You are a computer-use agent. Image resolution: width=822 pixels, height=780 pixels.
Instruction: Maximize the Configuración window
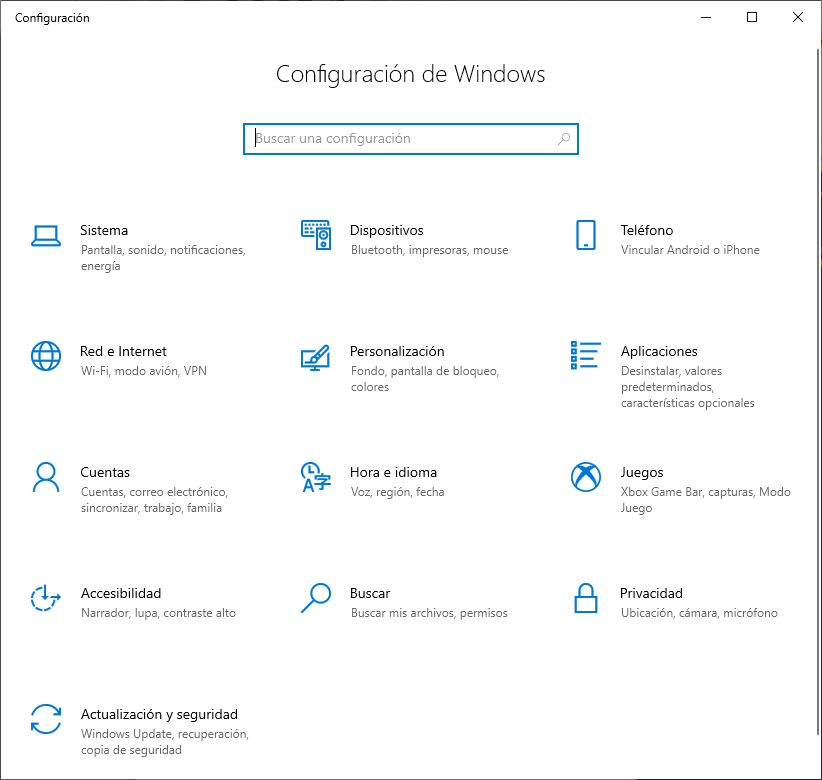coord(752,17)
